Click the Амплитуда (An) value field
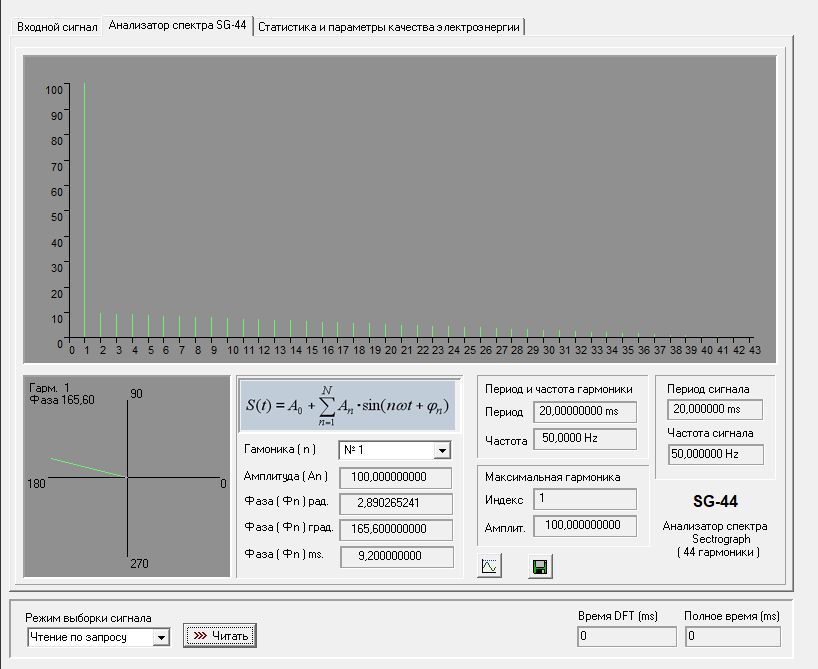This screenshot has height=669, width=818. 396,476
